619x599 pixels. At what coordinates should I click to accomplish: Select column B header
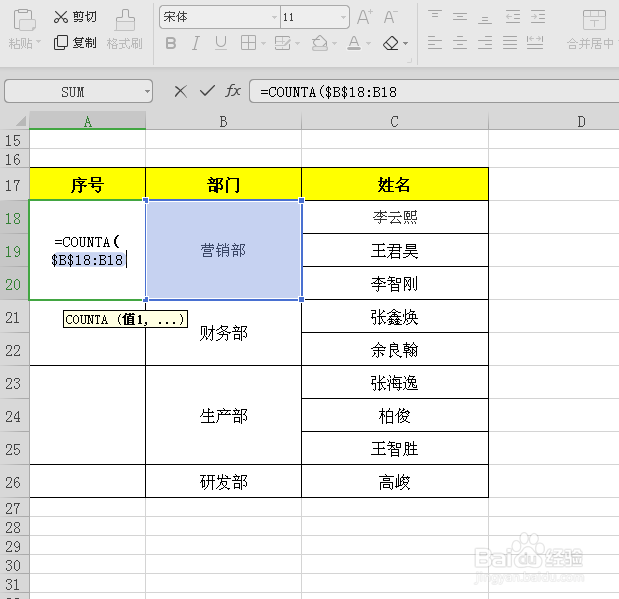click(x=223, y=121)
